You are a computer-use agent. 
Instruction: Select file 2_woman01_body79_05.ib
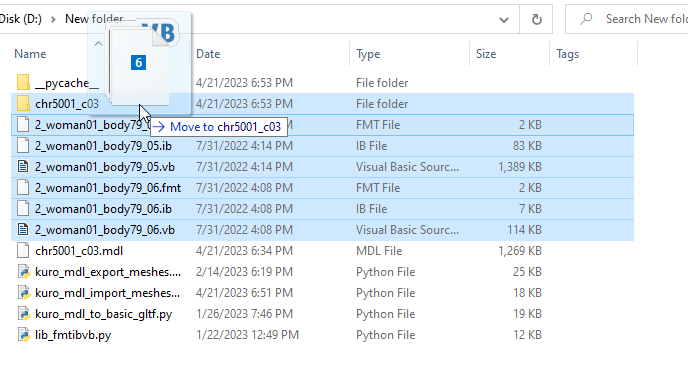point(103,146)
